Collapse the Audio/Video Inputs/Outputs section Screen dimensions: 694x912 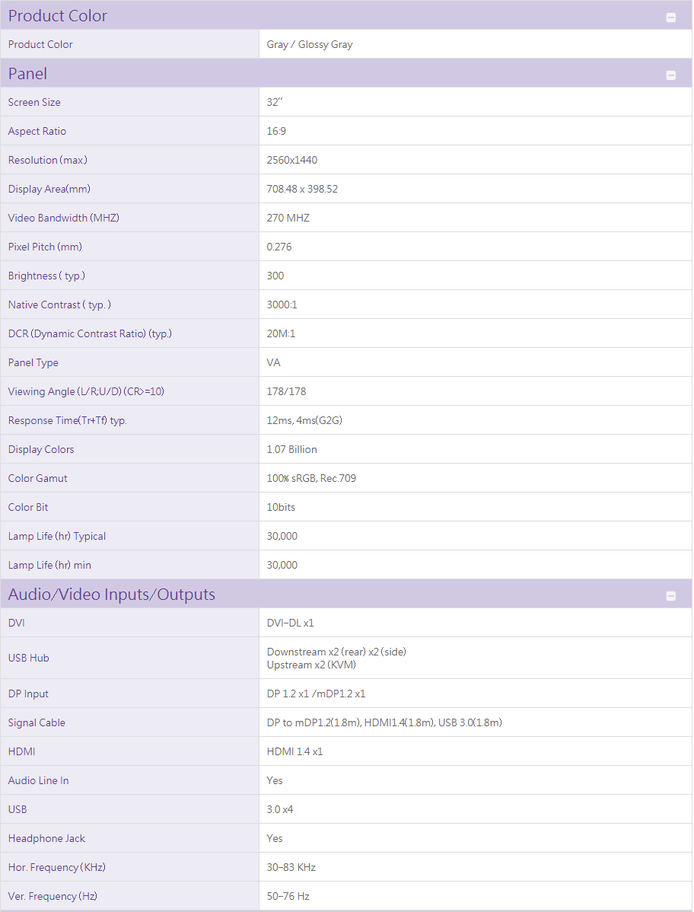(x=671, y=596)
